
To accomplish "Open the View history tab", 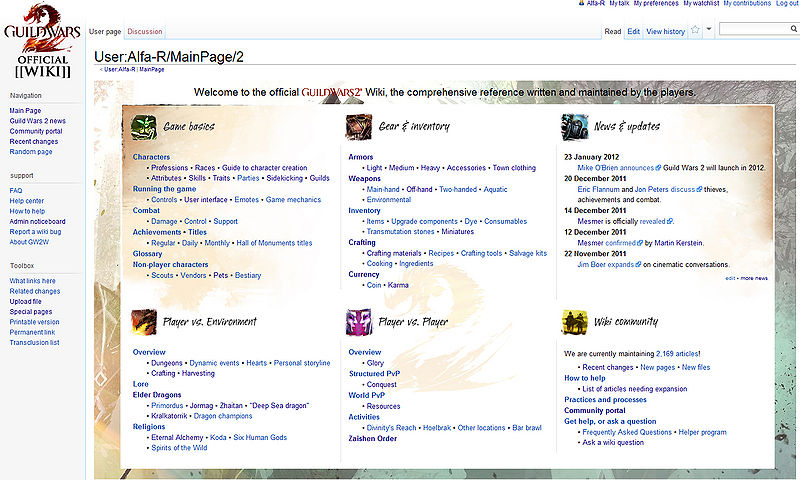I will coord(666,31).
